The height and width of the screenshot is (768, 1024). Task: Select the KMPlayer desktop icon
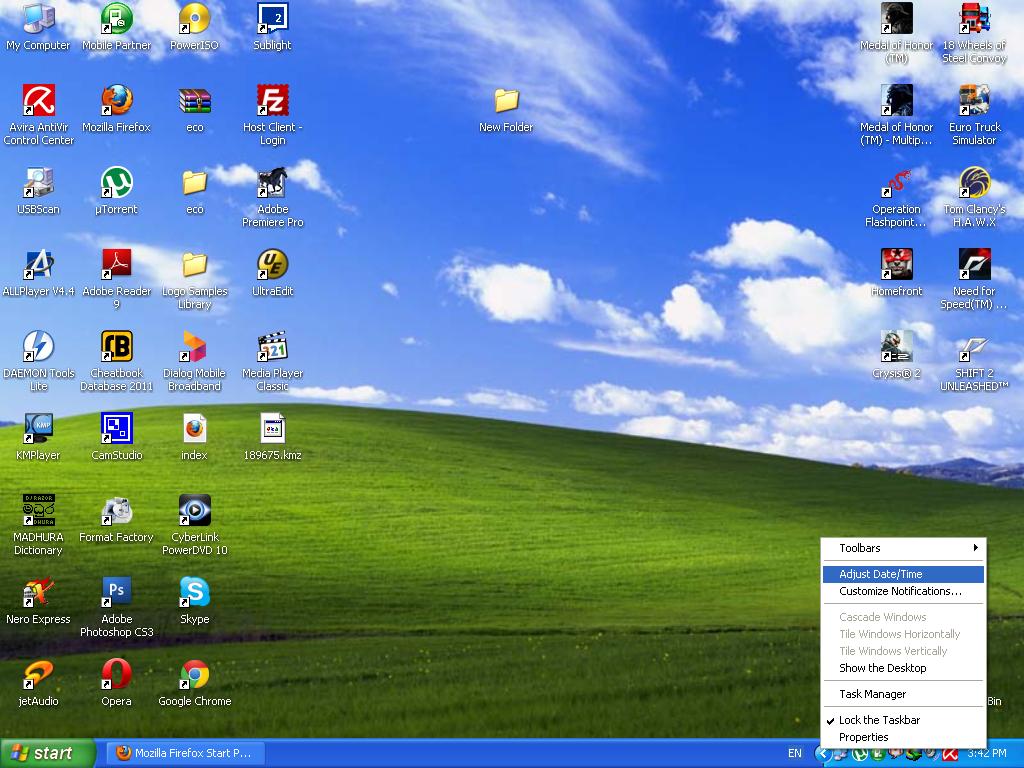(38, 436)
